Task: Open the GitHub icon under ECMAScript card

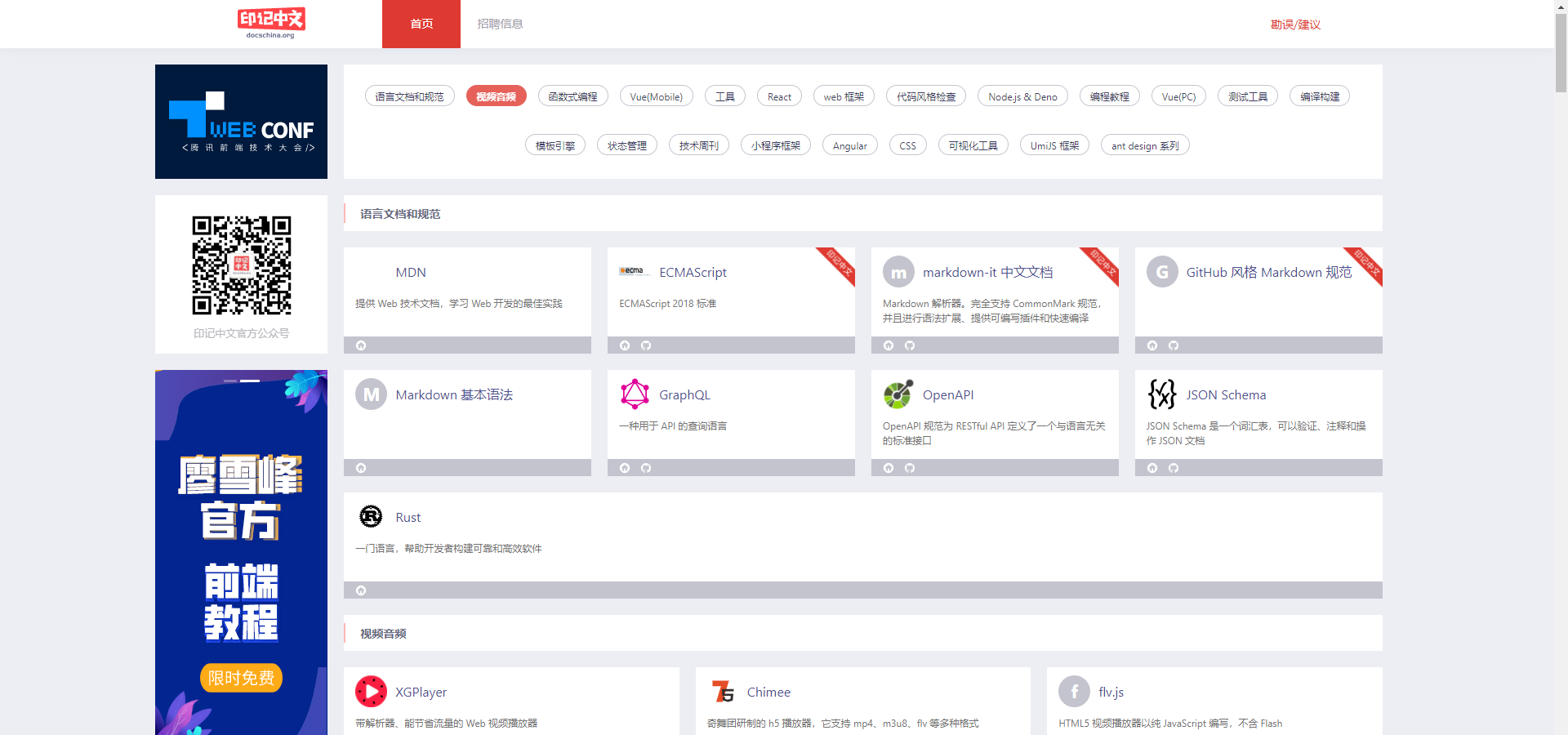Action: 646,345
